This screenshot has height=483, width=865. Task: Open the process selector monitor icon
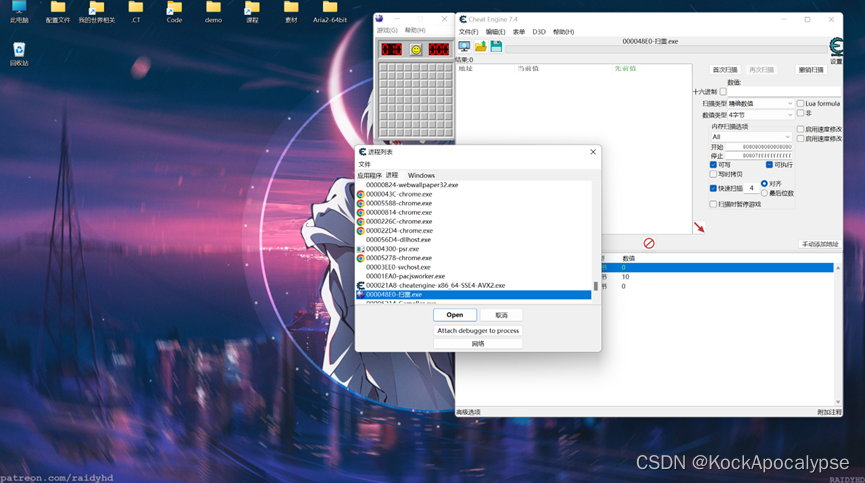[464, 46]
